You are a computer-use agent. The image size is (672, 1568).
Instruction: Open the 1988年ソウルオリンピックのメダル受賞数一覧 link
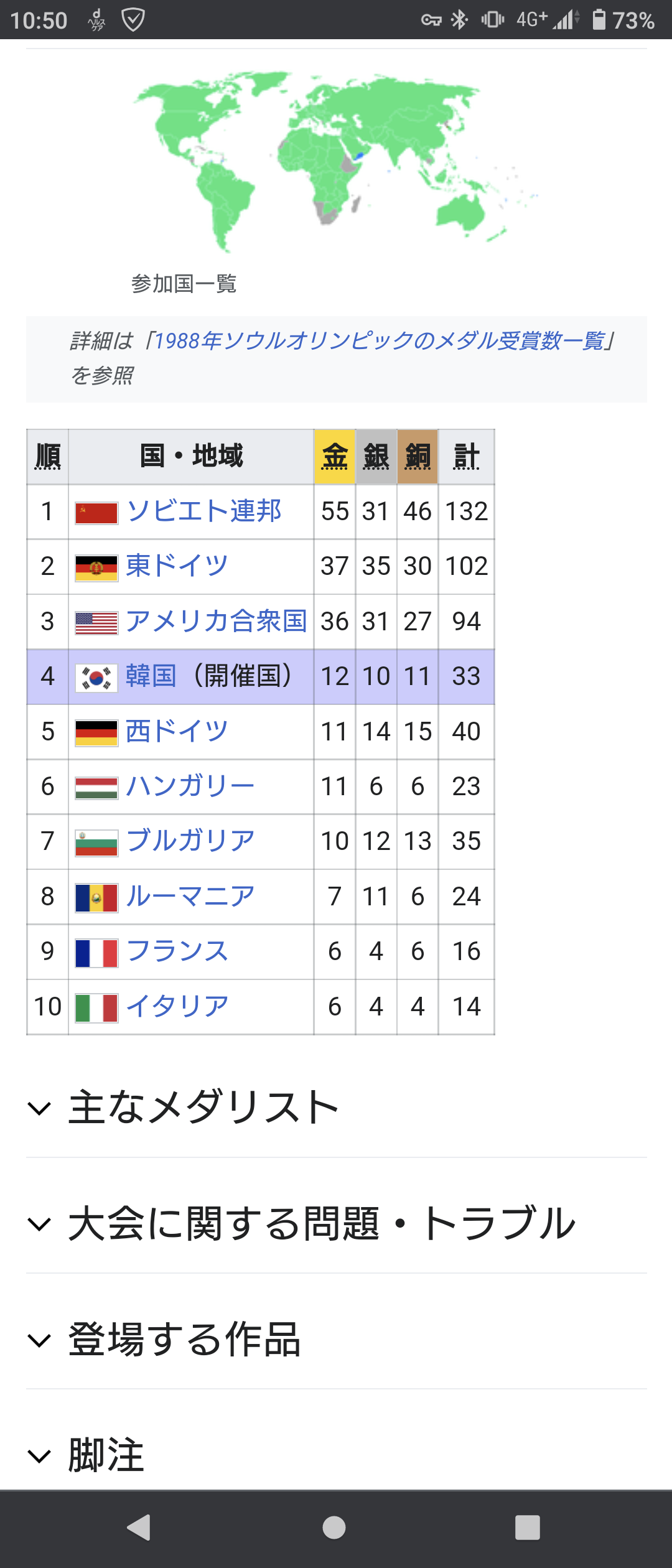point(378,341)
